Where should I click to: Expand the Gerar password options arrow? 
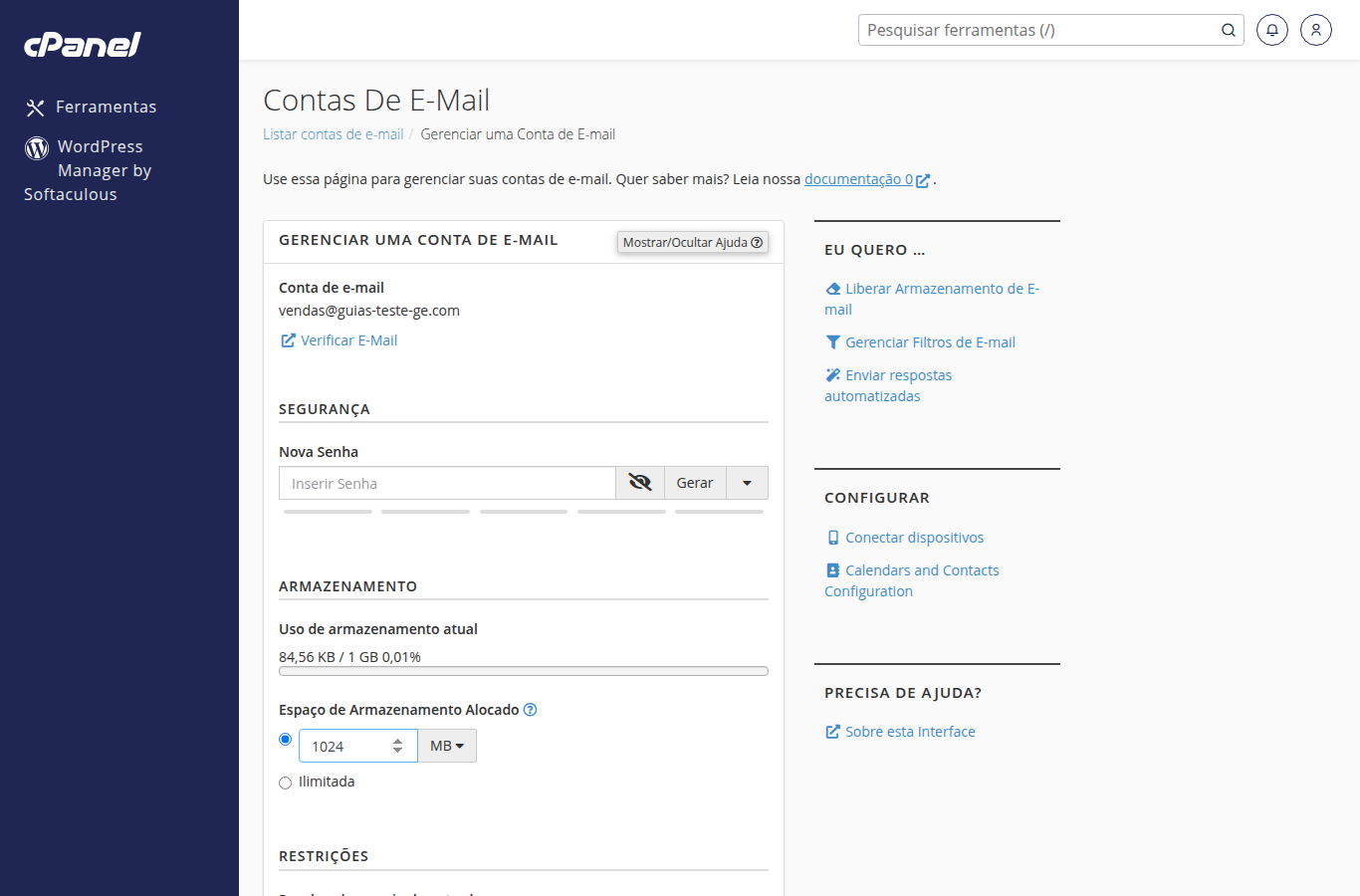click(747, 483)
